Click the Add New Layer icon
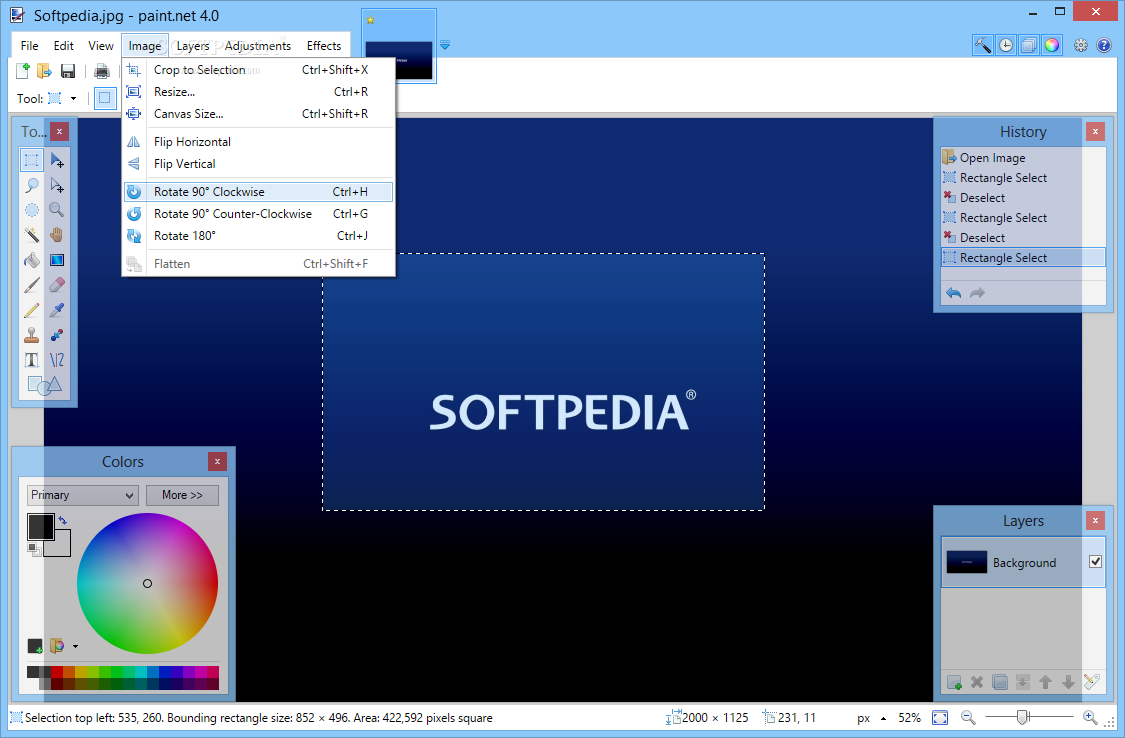Image resolution: width=1125 pixels, height=738 pixels. 954,682
